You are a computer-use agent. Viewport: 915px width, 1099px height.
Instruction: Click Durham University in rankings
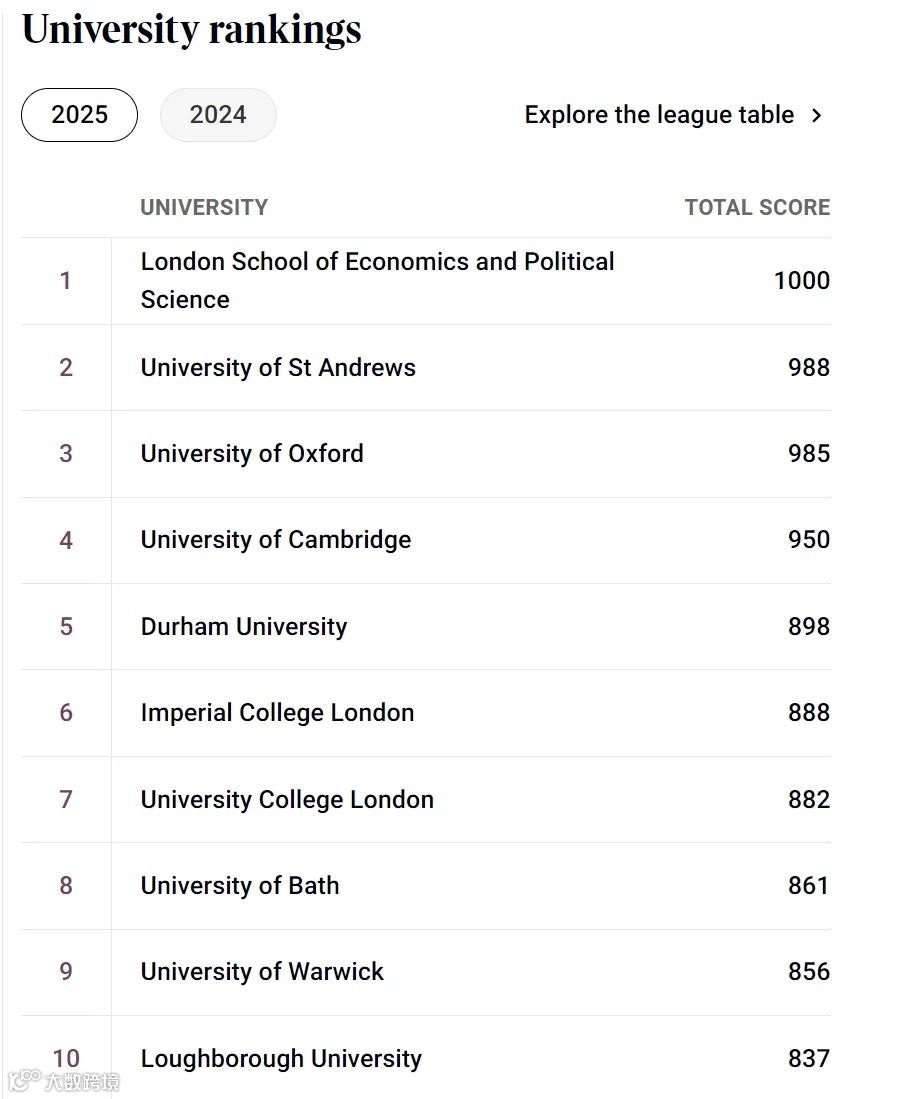click(244, 627)
